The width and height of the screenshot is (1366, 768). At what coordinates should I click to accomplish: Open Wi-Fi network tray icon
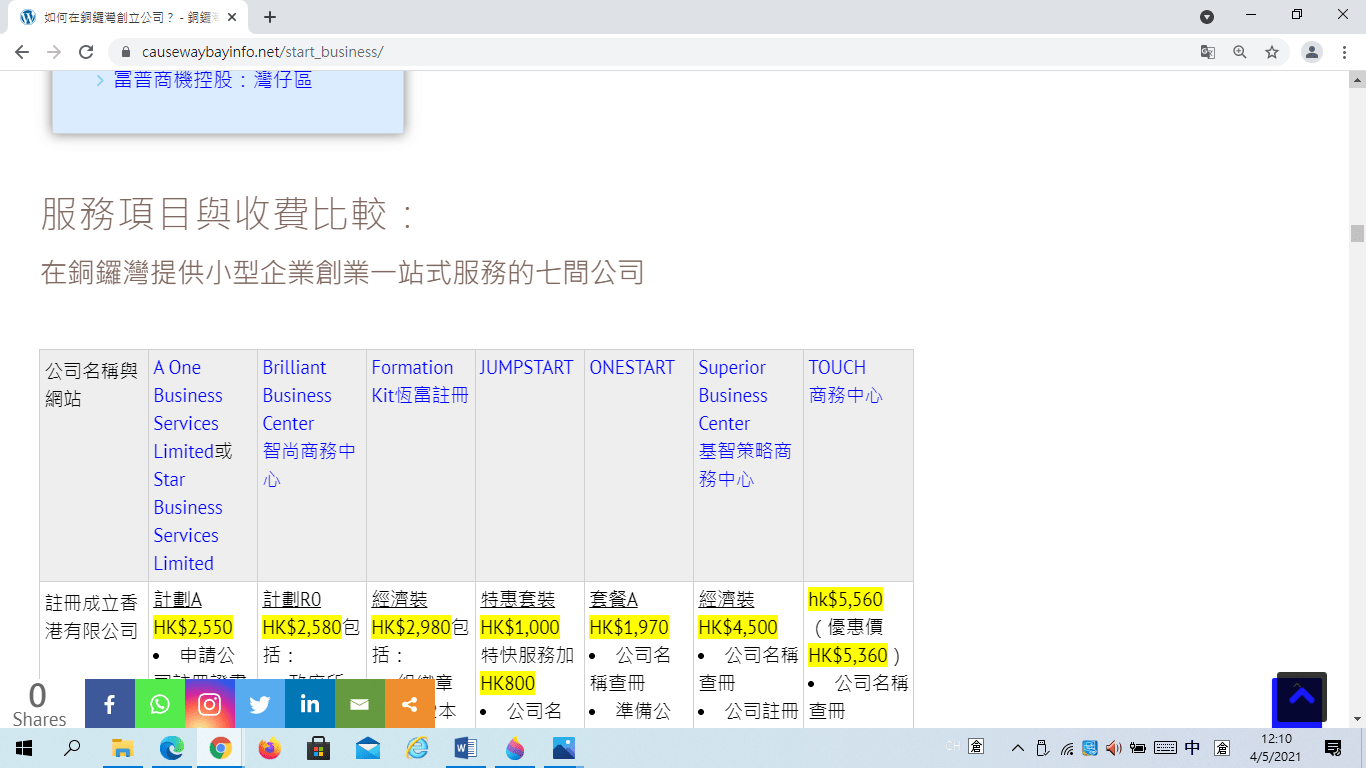[x=1066, y=748]
